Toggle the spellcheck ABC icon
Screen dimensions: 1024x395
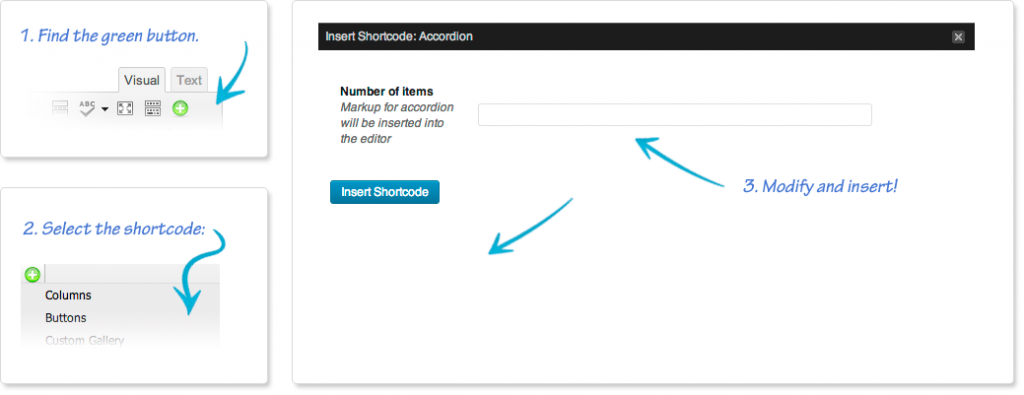88,108
